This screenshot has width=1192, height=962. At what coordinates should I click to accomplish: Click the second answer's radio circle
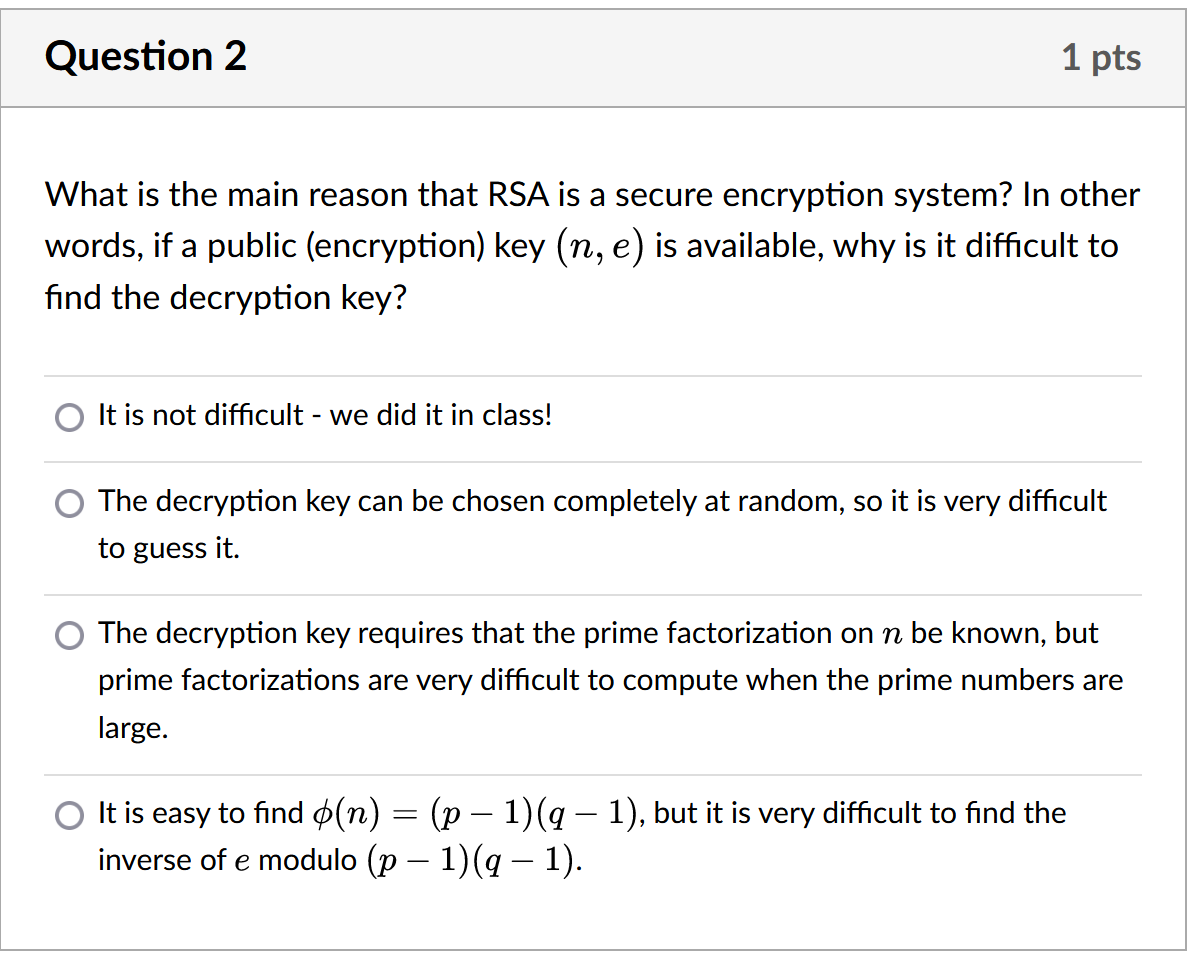(69, 503)
